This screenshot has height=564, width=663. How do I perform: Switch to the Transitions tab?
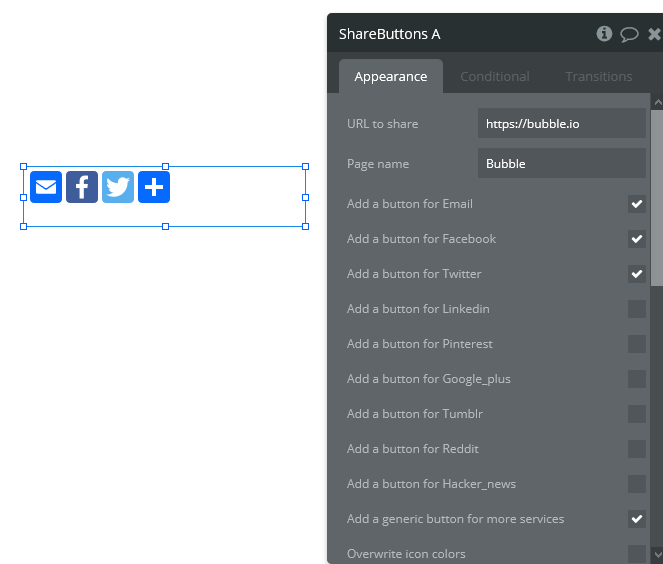coord(599,77)
